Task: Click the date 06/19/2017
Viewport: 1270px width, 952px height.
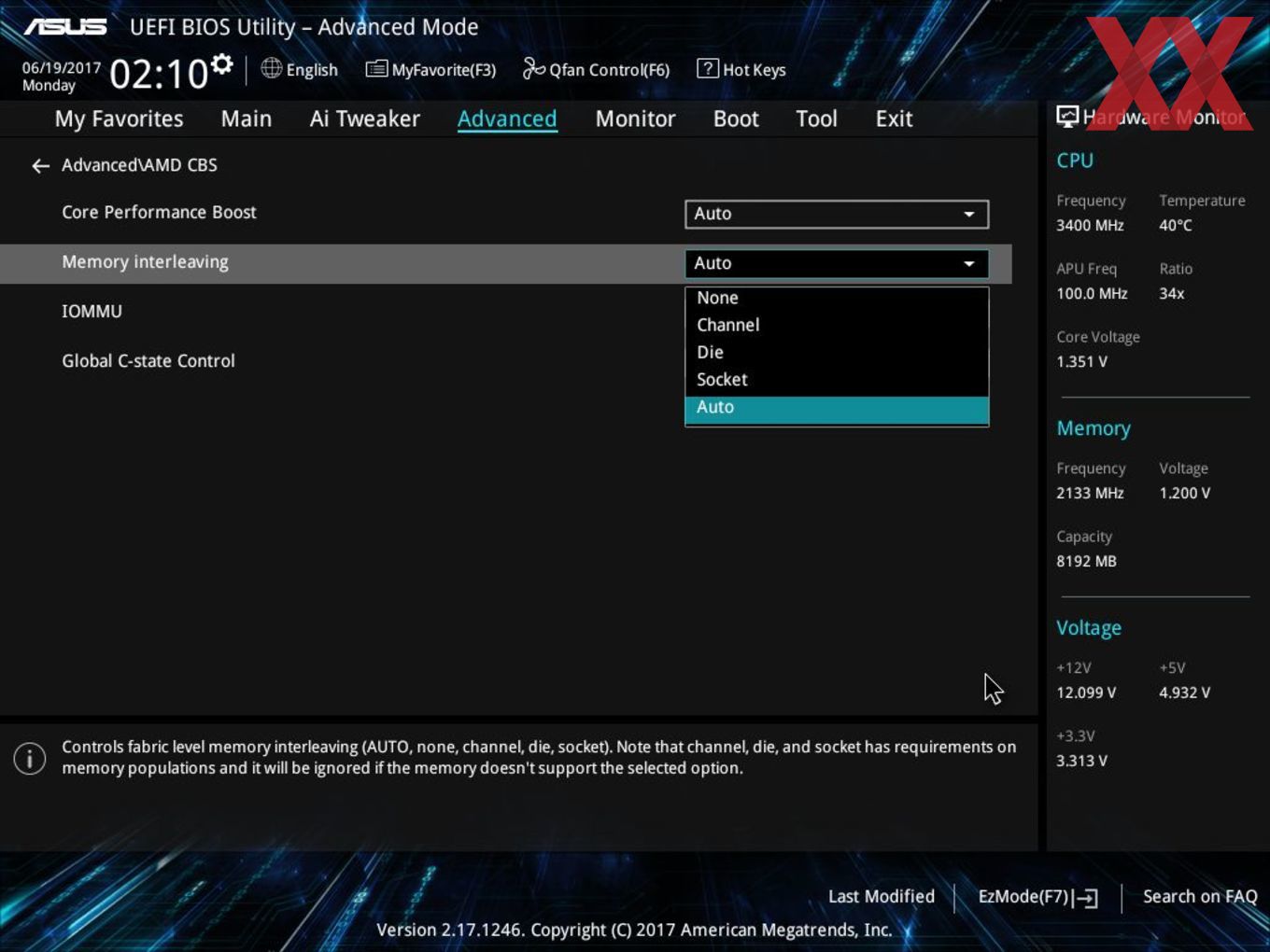Action: point(62,68)
